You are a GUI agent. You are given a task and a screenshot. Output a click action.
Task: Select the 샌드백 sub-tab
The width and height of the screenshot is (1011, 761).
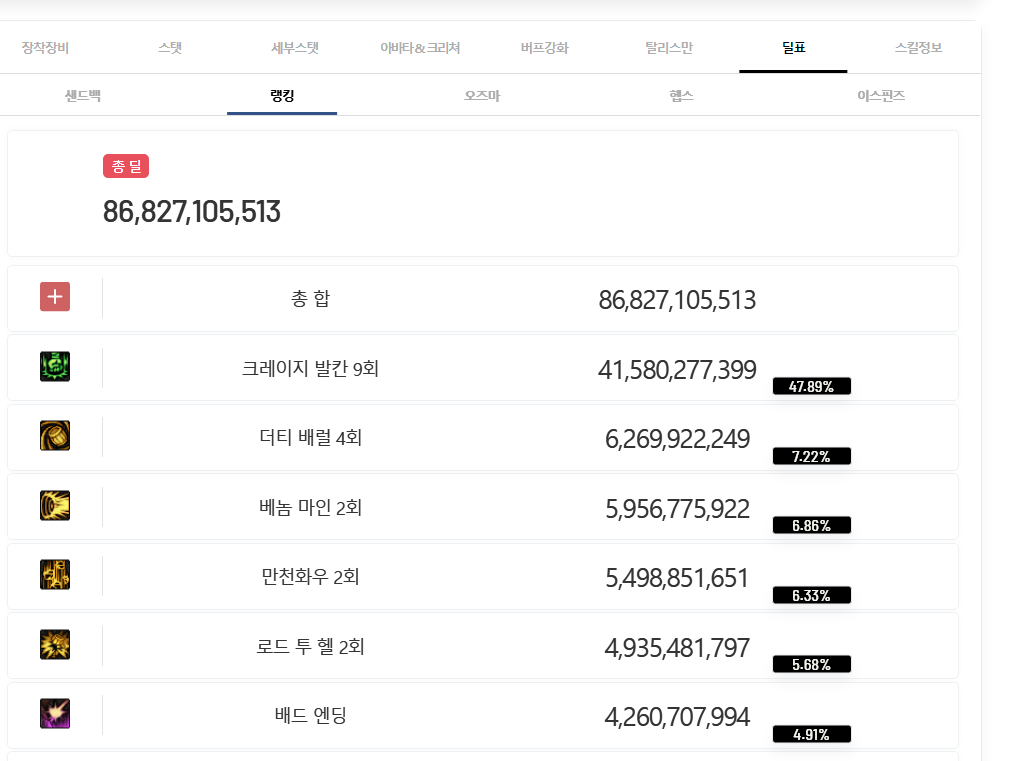(83, 96)
